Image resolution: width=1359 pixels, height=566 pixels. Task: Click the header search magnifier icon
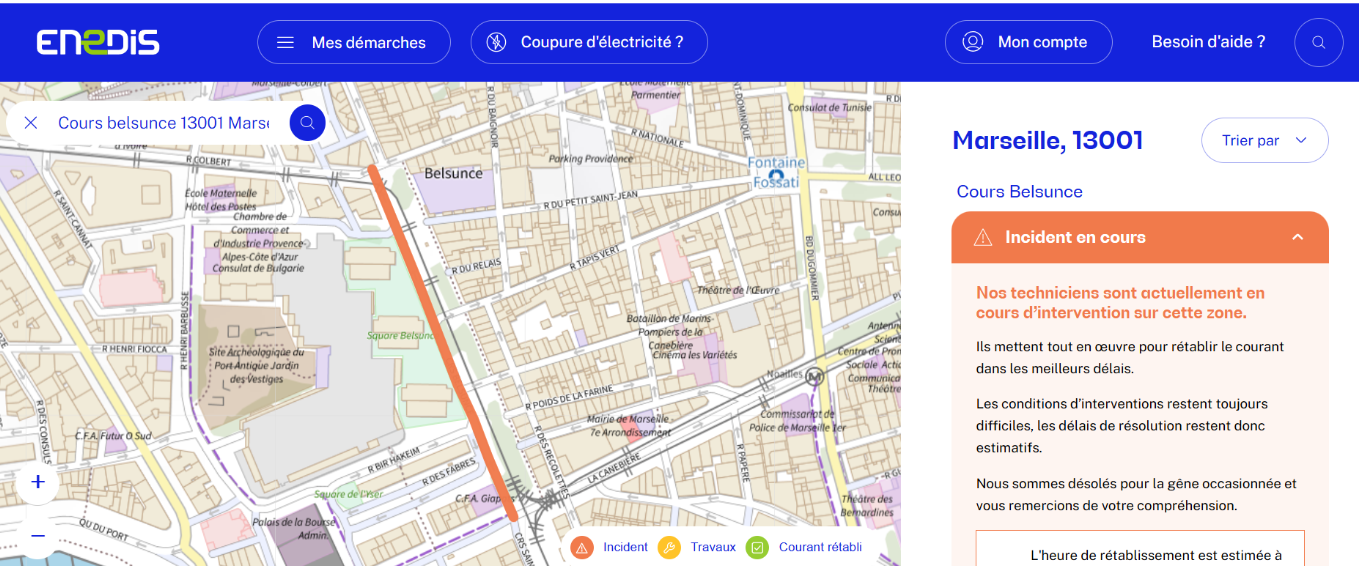[x=1318, y=42]
